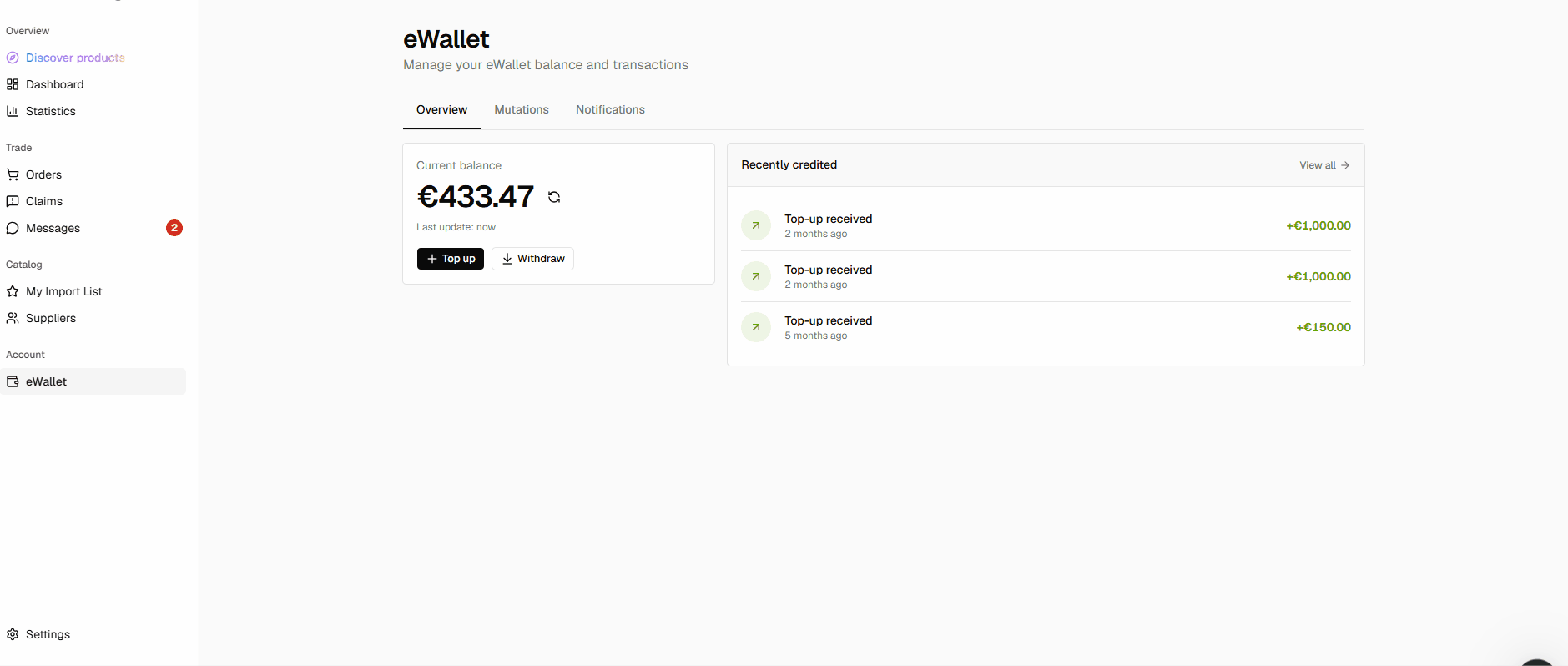Click the My Import List star icon

[13, 291]
